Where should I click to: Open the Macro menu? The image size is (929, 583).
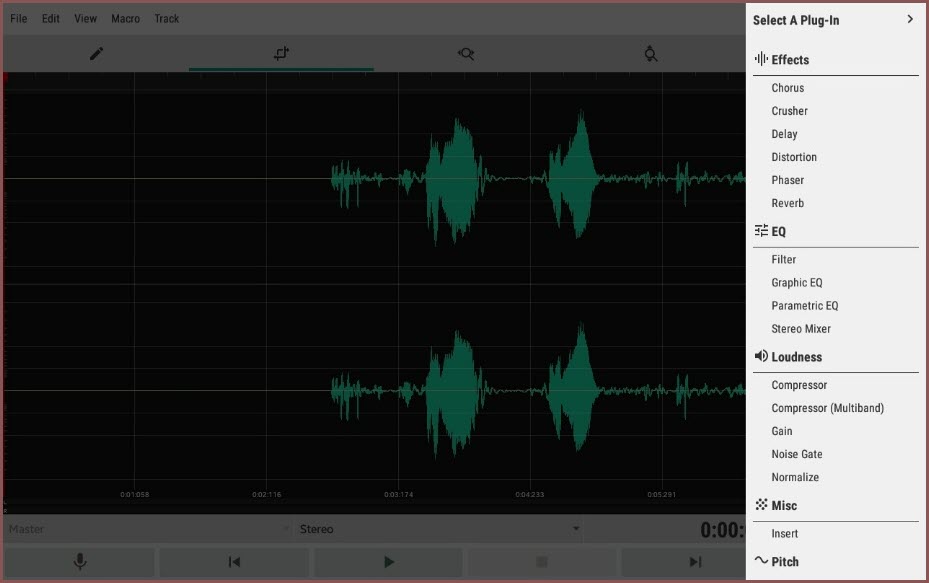click(126, 19)
